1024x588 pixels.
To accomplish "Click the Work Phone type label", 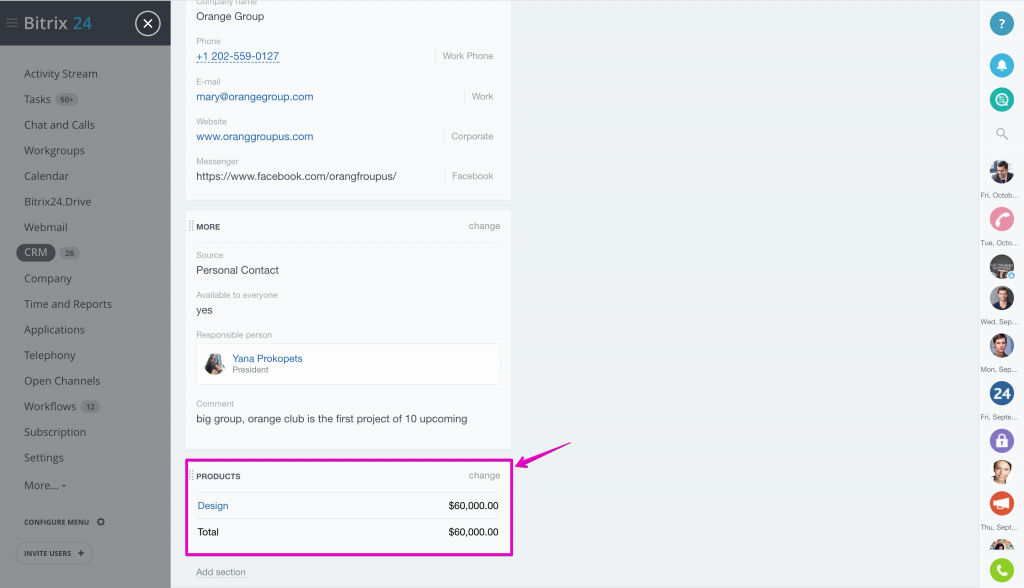I will [468, 56].
